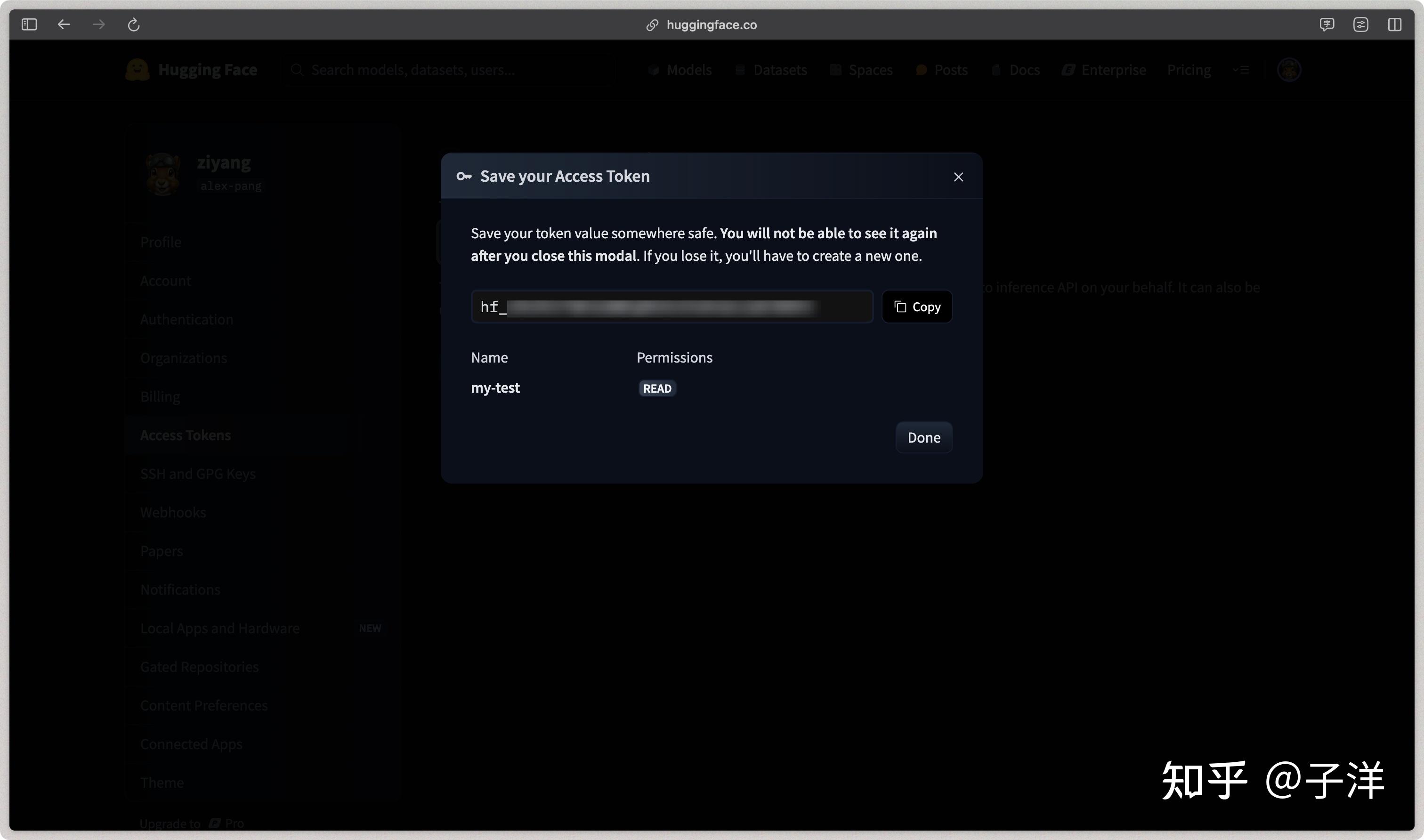The image size is (1424, 840).
Task: Open the split view icon in the toolbar
Action: [x=1395, y=25]
